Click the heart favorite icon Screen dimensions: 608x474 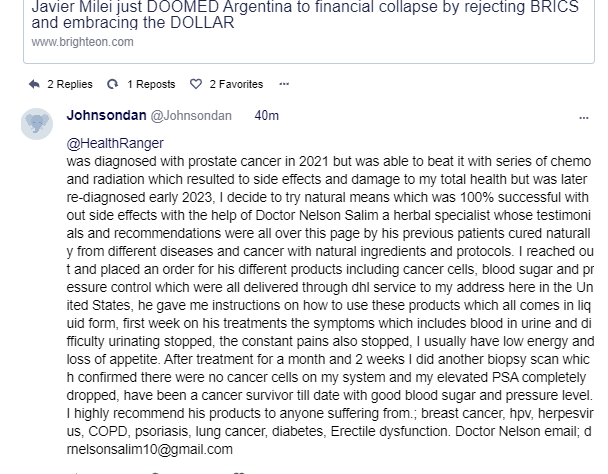click(x=196, y=84)
